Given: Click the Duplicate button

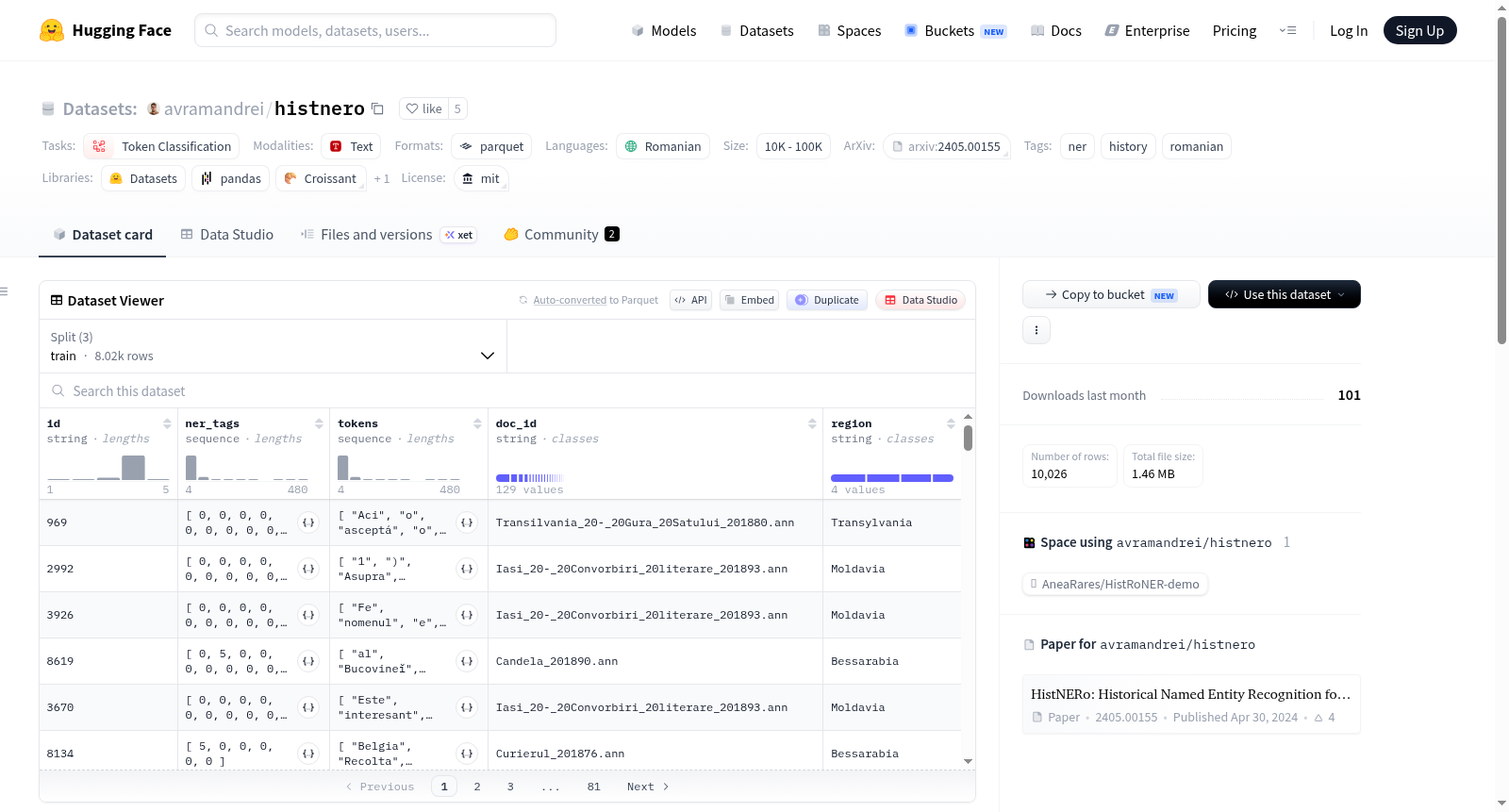Looking at the screenshot, I should [827, 300].
